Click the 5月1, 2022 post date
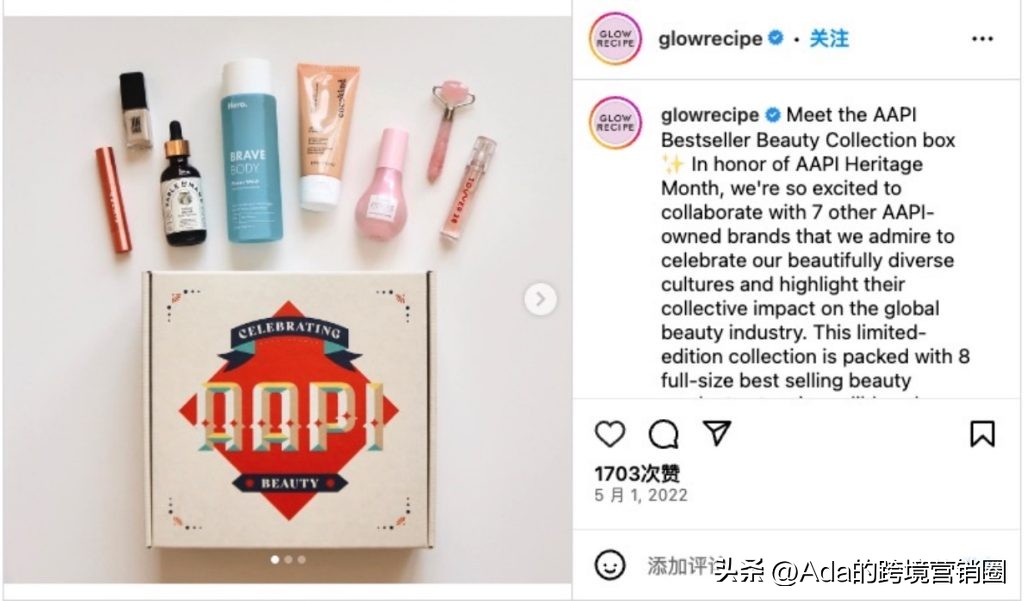The width and height of the screenshot is (1024, 601). (x=641, y=495)
